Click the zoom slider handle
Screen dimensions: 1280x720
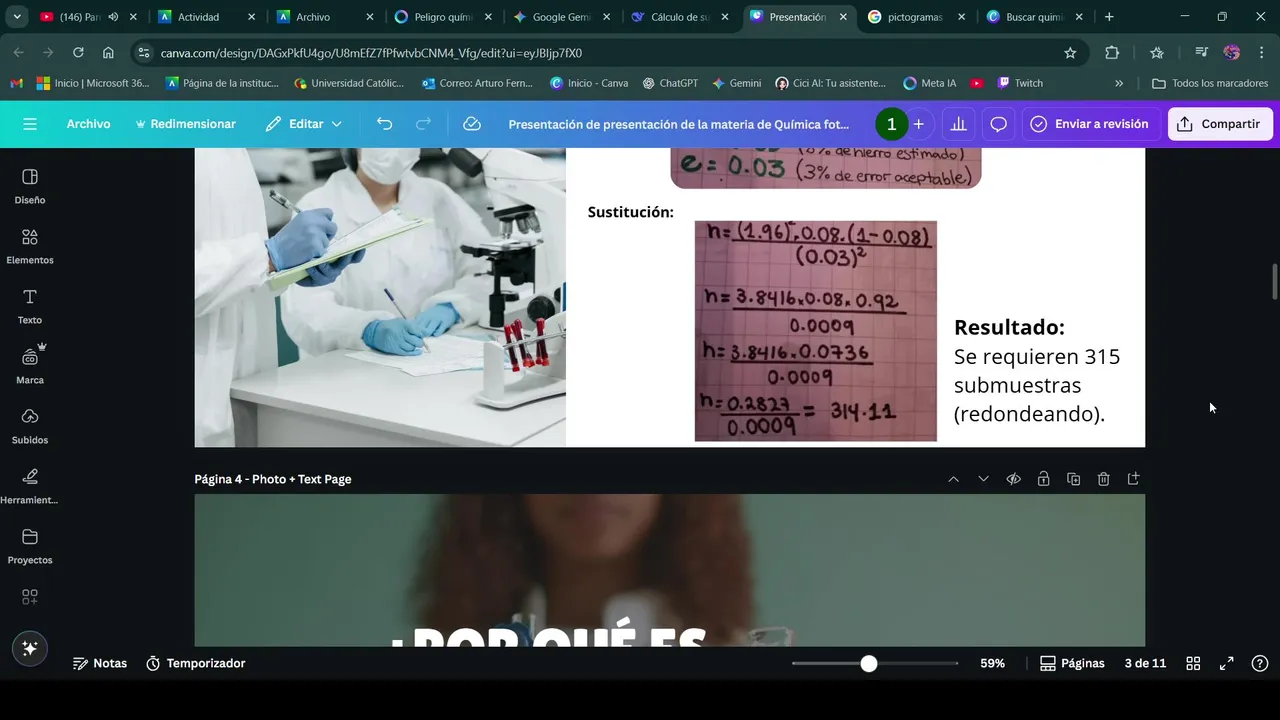(869, 663)
